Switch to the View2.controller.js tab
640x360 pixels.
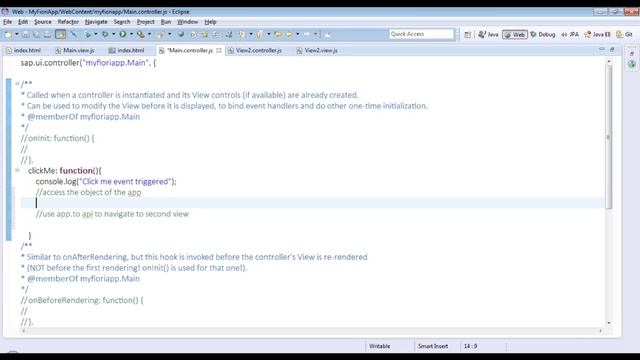click(x=255, y=51)
